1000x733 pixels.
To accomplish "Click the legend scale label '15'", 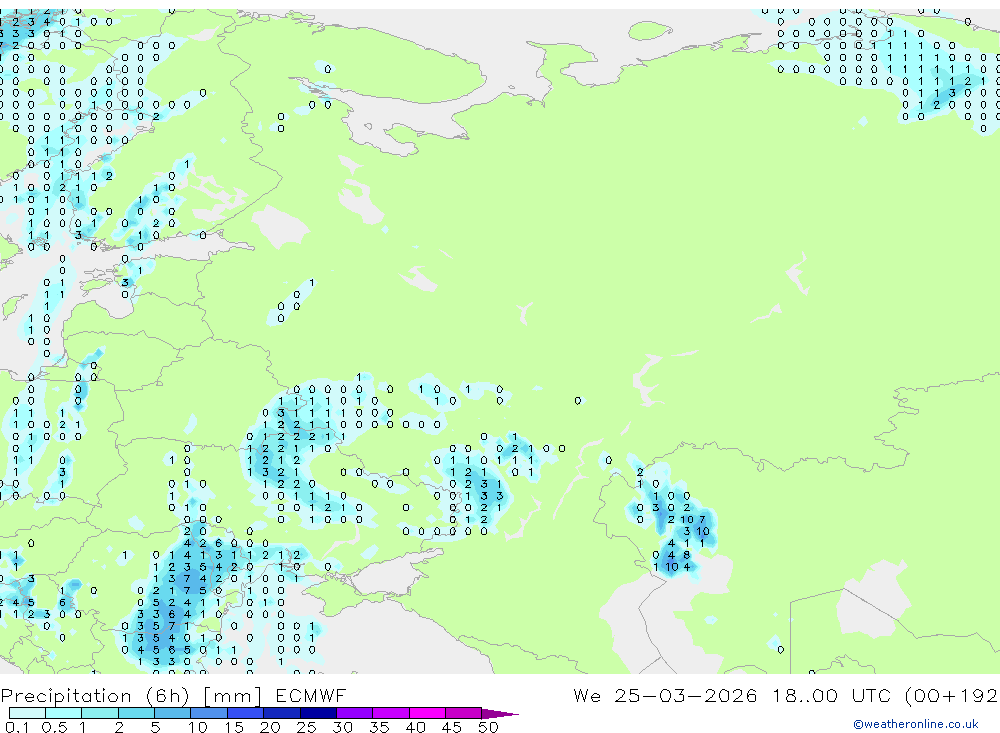I will click(x=234, y=727).
